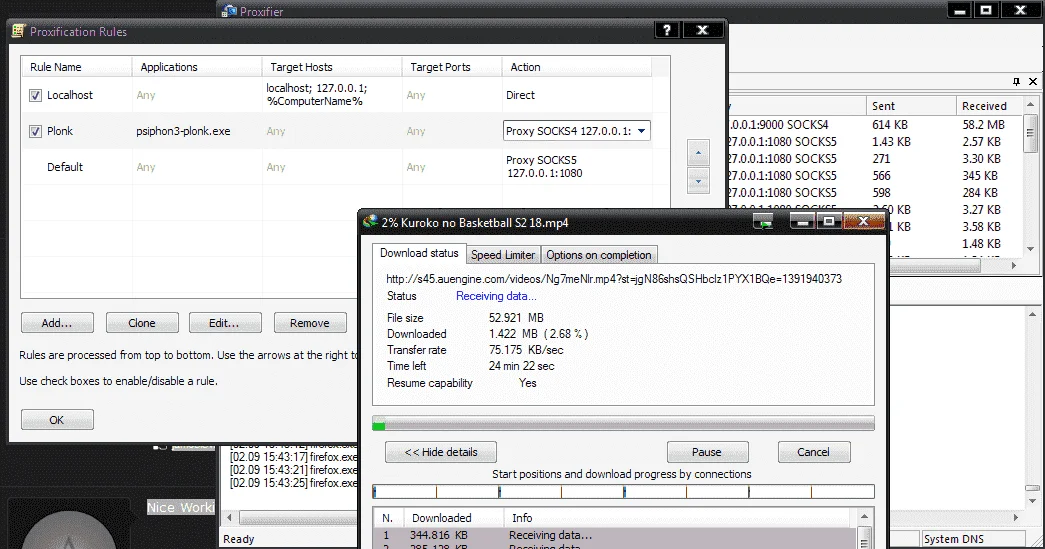Select psiphon3-plonk.exe application cell

coord(183,131)
